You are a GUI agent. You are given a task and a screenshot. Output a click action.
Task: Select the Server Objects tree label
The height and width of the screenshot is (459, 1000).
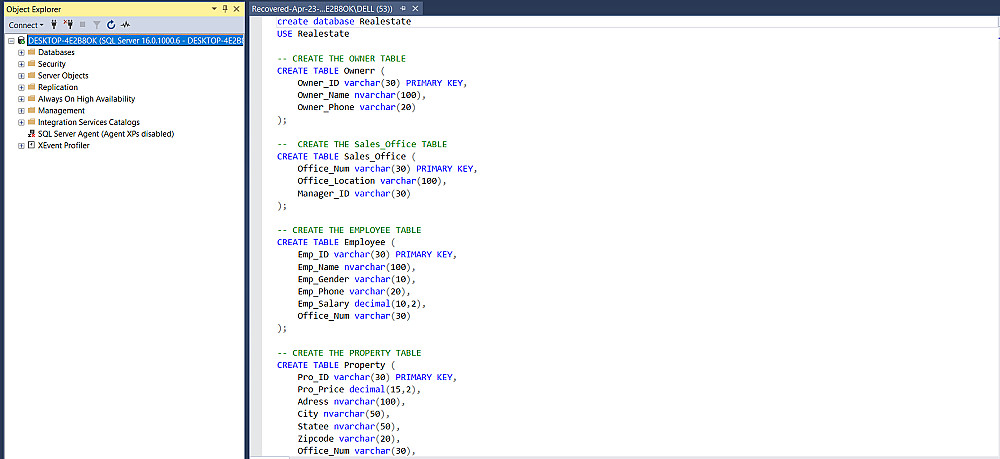coord(63,76)
